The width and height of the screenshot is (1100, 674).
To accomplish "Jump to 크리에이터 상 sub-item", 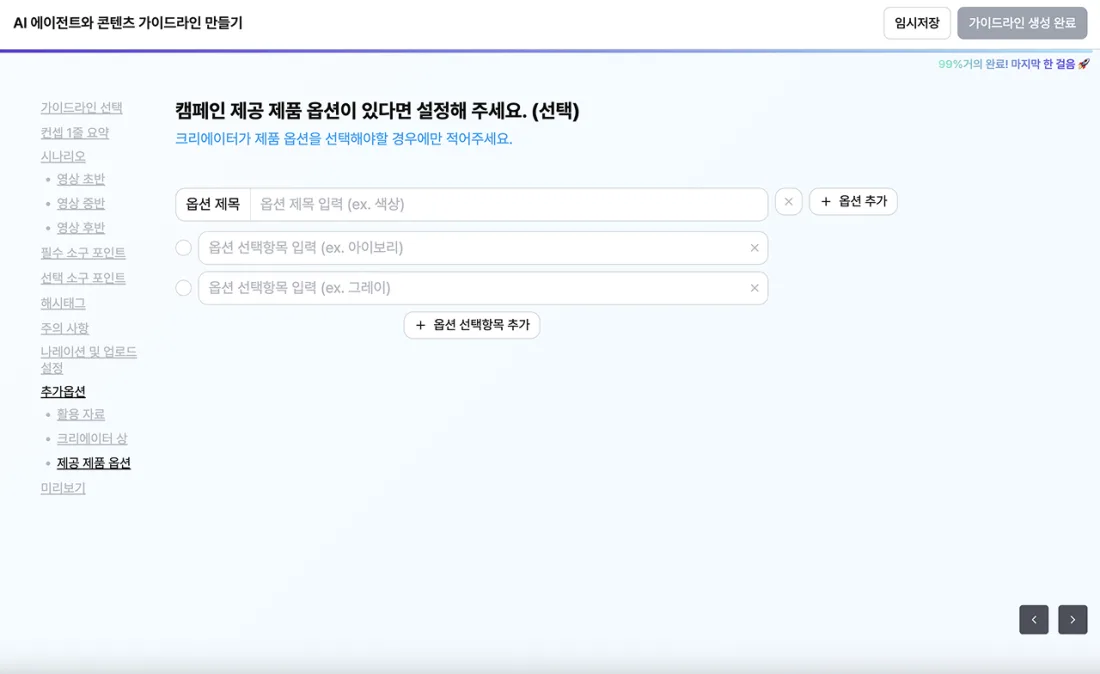I will coord(92,439).
